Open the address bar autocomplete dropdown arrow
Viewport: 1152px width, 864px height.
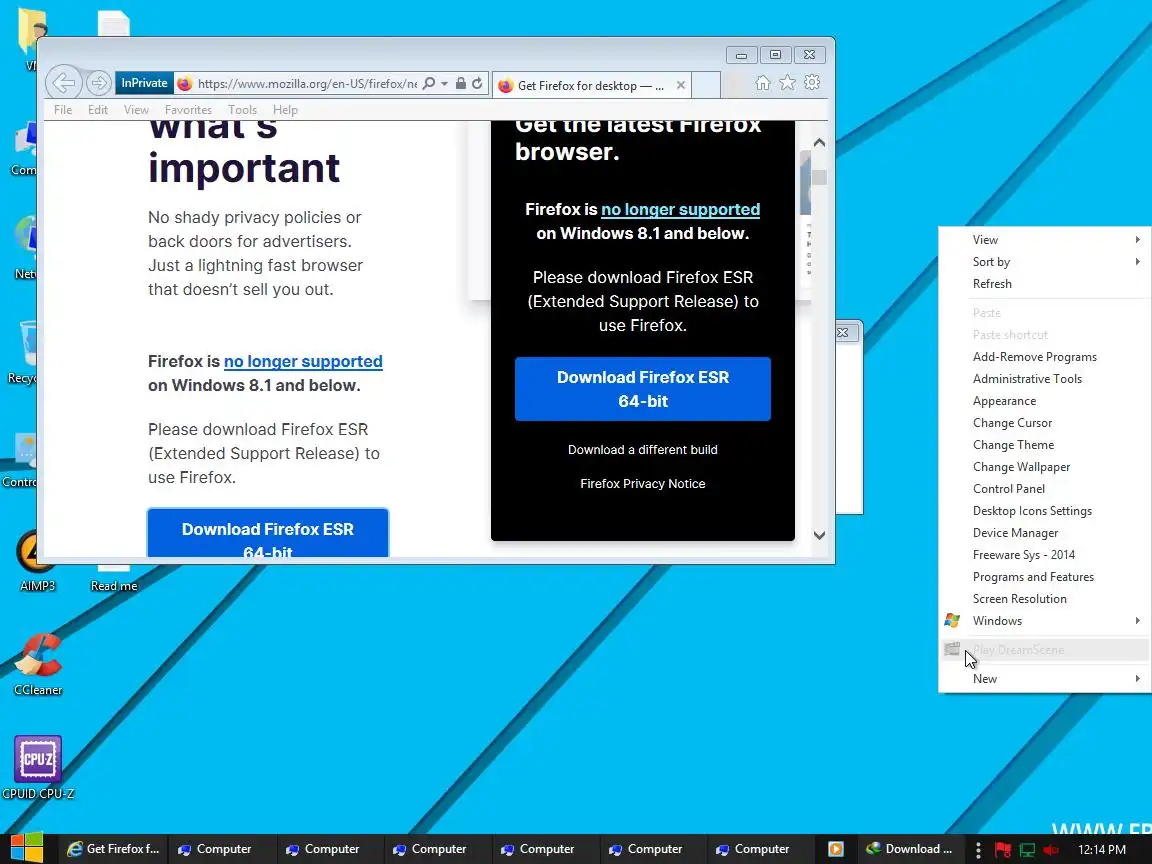tap(444, 84)
